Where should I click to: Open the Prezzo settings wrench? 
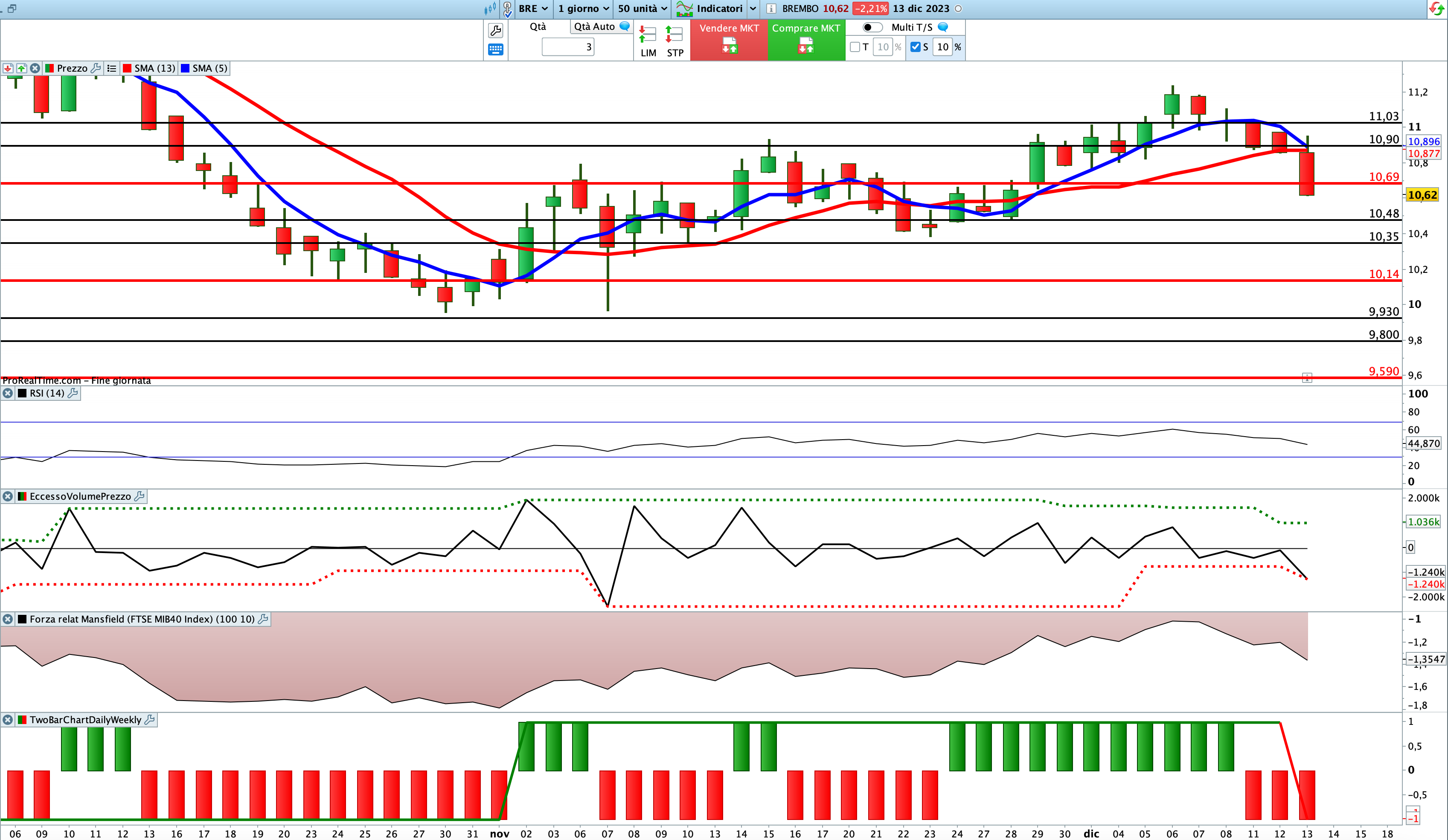pos(96,68)
